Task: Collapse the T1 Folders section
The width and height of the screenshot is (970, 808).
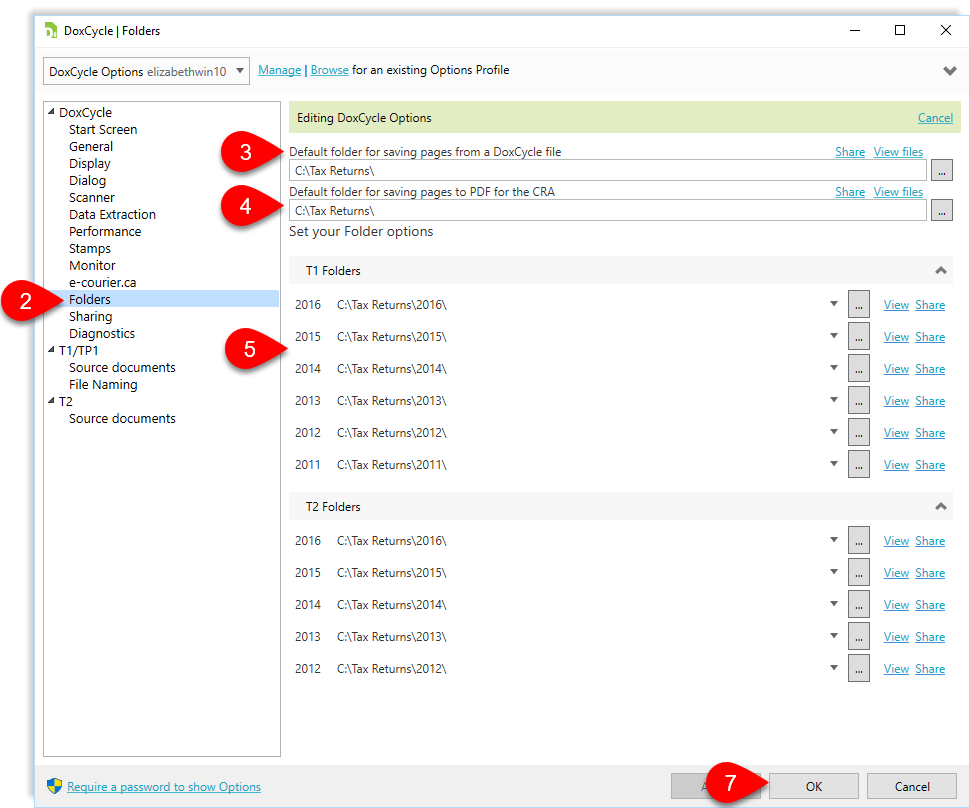Action: [940, 270]
